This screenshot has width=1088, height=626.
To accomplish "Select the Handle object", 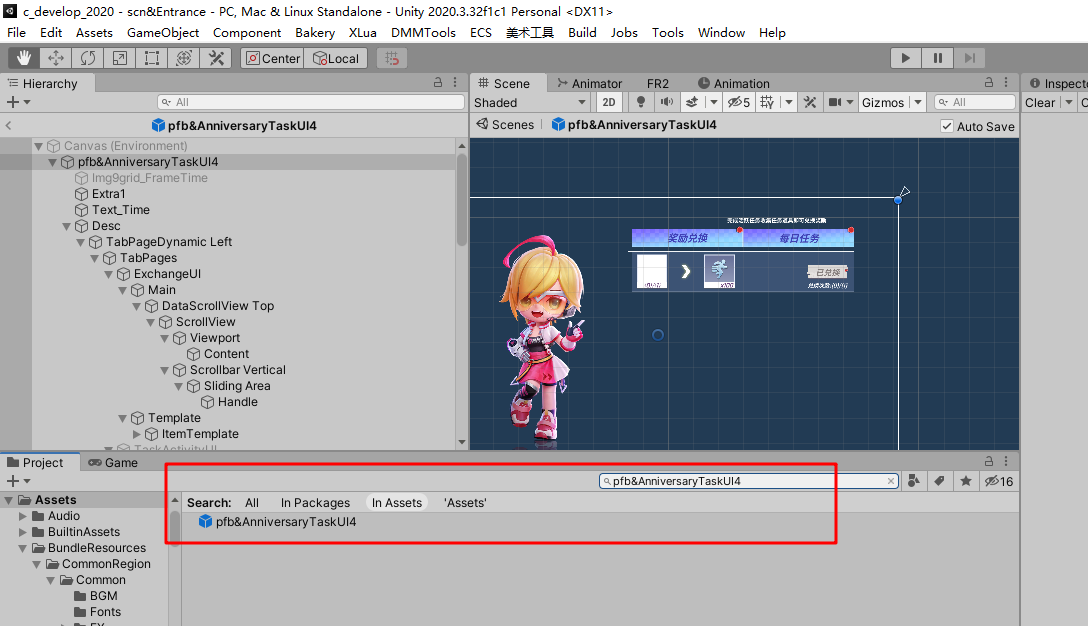I will coord(237,403).
